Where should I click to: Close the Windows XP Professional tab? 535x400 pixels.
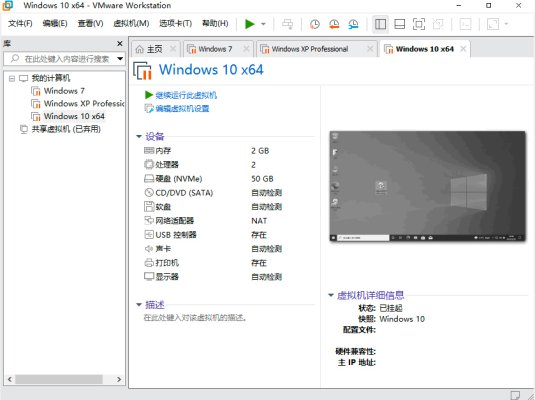[370, 49]
